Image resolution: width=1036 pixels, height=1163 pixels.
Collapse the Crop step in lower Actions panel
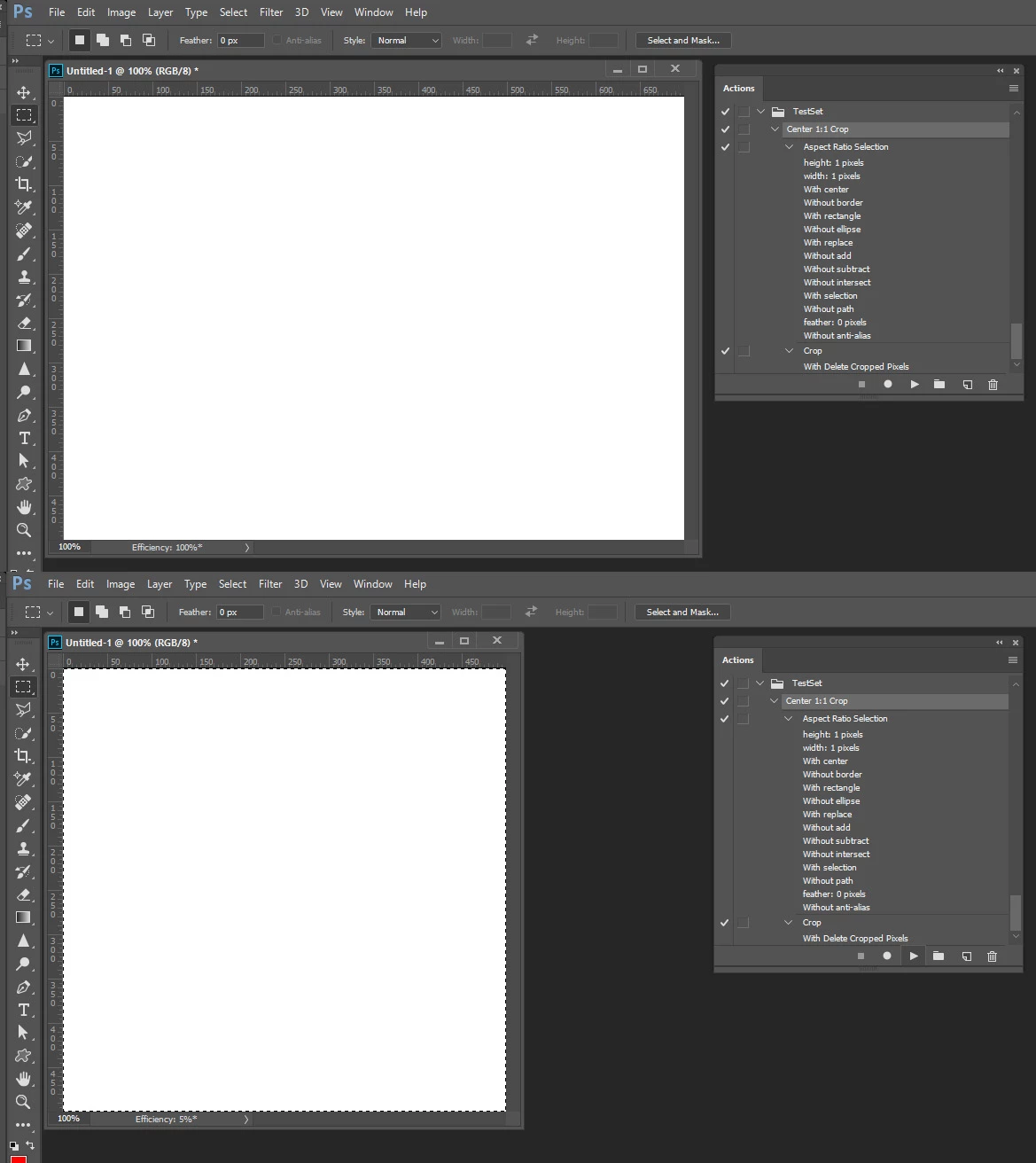pyautogui.click(x=788, y=923)
